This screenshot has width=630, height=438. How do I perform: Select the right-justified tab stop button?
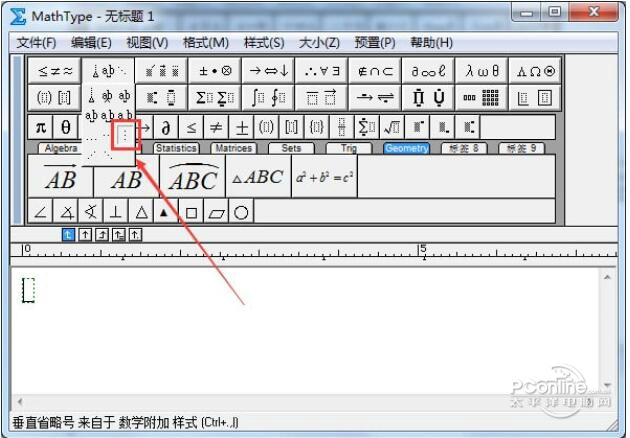(102, 234)
